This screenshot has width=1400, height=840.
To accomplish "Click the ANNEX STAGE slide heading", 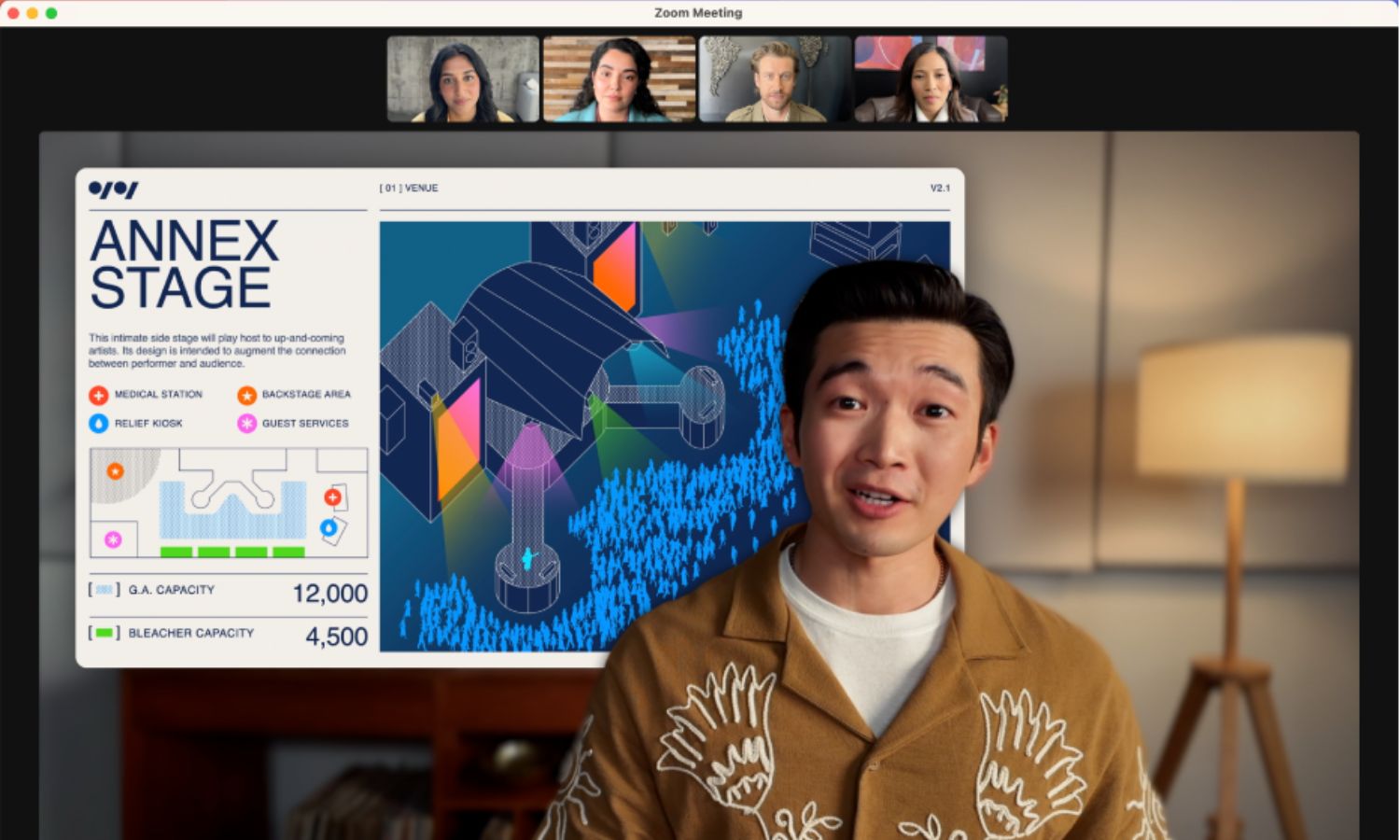I will click(x=184, y=264).
